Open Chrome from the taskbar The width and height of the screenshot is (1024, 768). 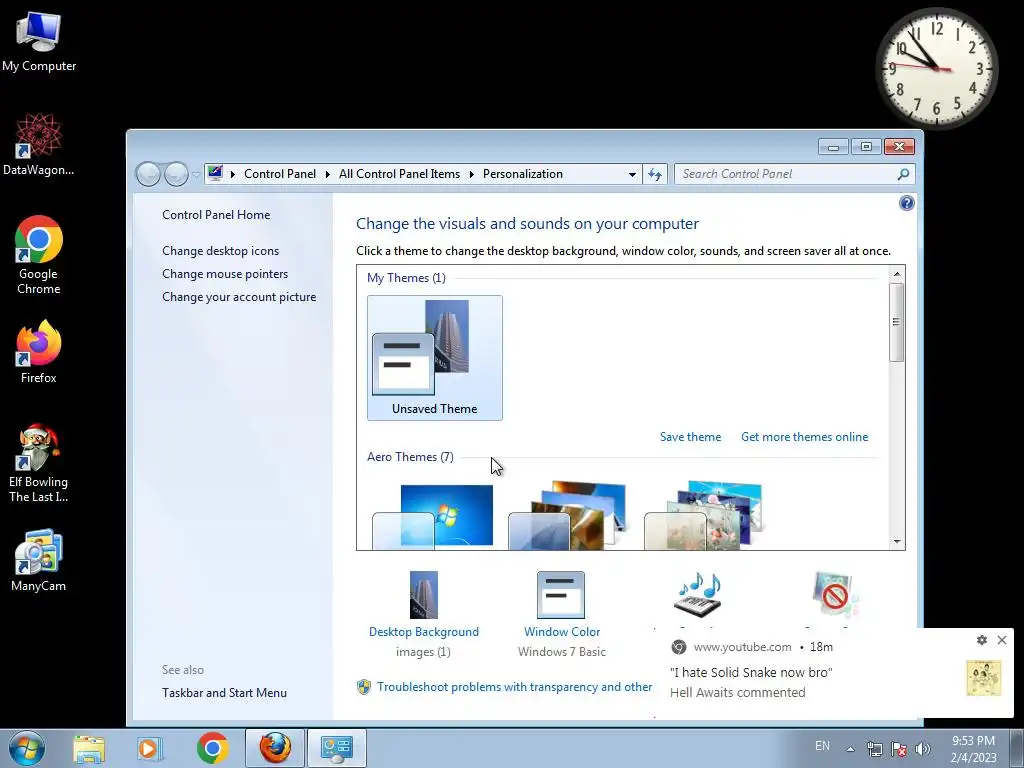212,748
